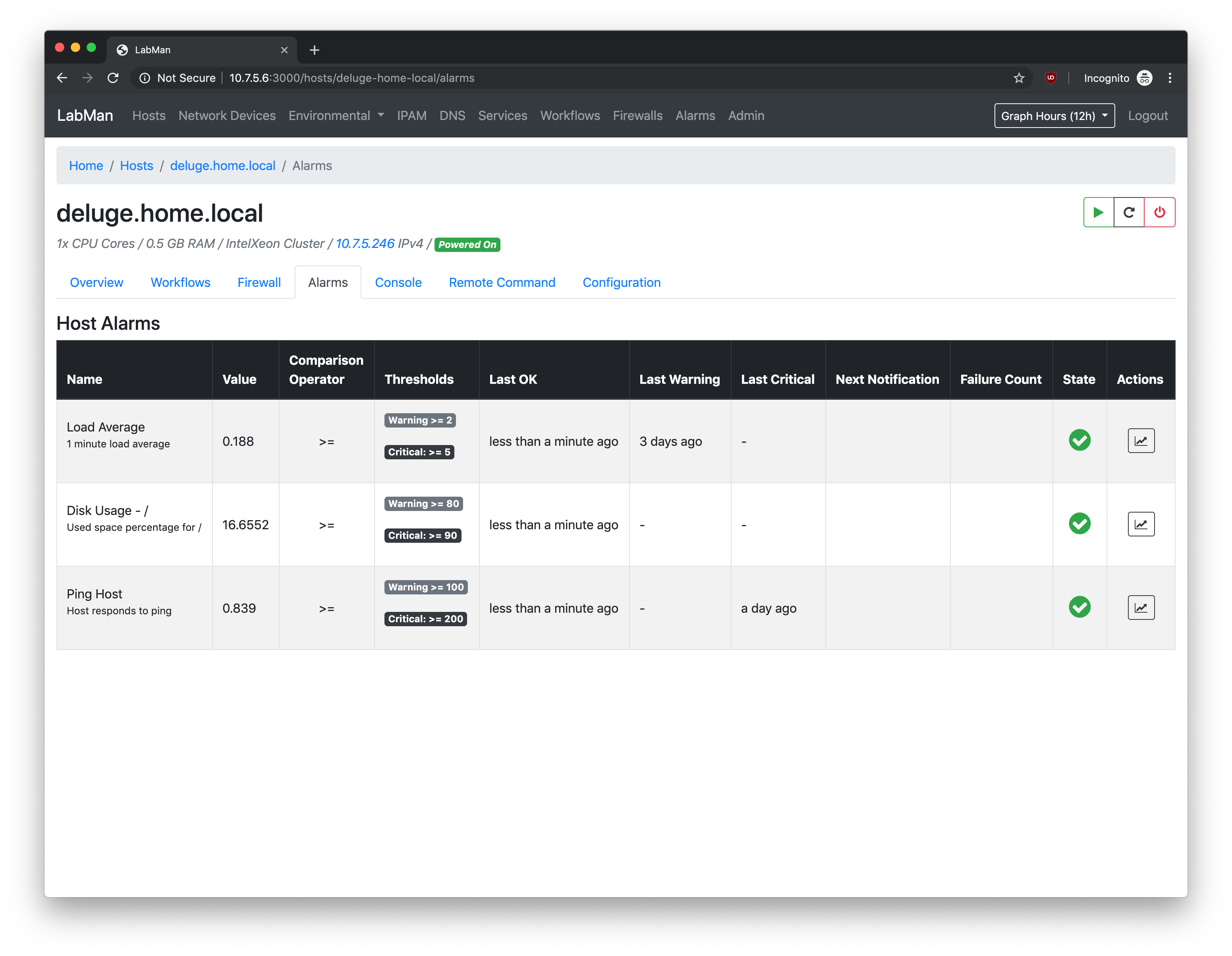The width and height of the screenshot is (1232, 956).
Task: Click the browser address bar URL
Action: (x=351, y=78)
